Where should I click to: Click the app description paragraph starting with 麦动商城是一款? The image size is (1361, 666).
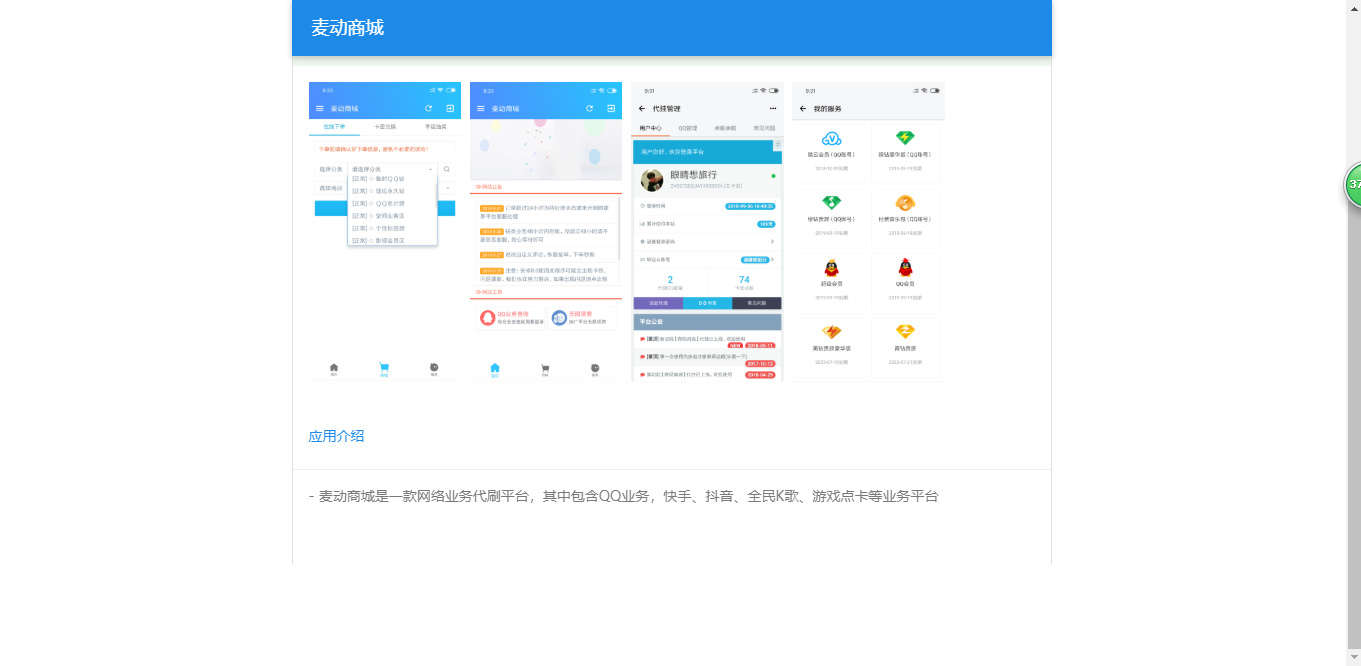[624, 496]
